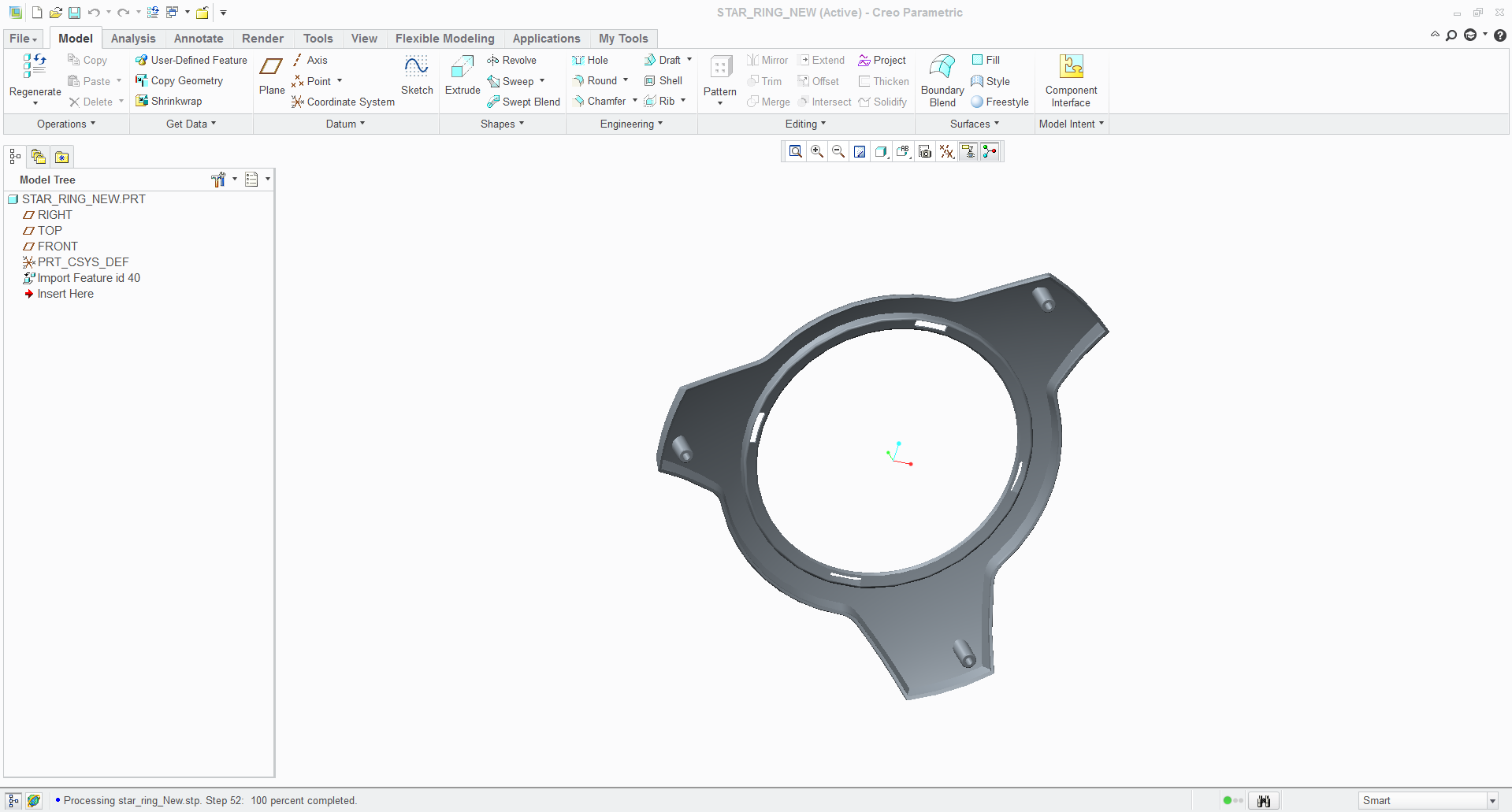Click the Refit view icon
The width and height of the screenshot is (1512, 812).
[796, 151]
